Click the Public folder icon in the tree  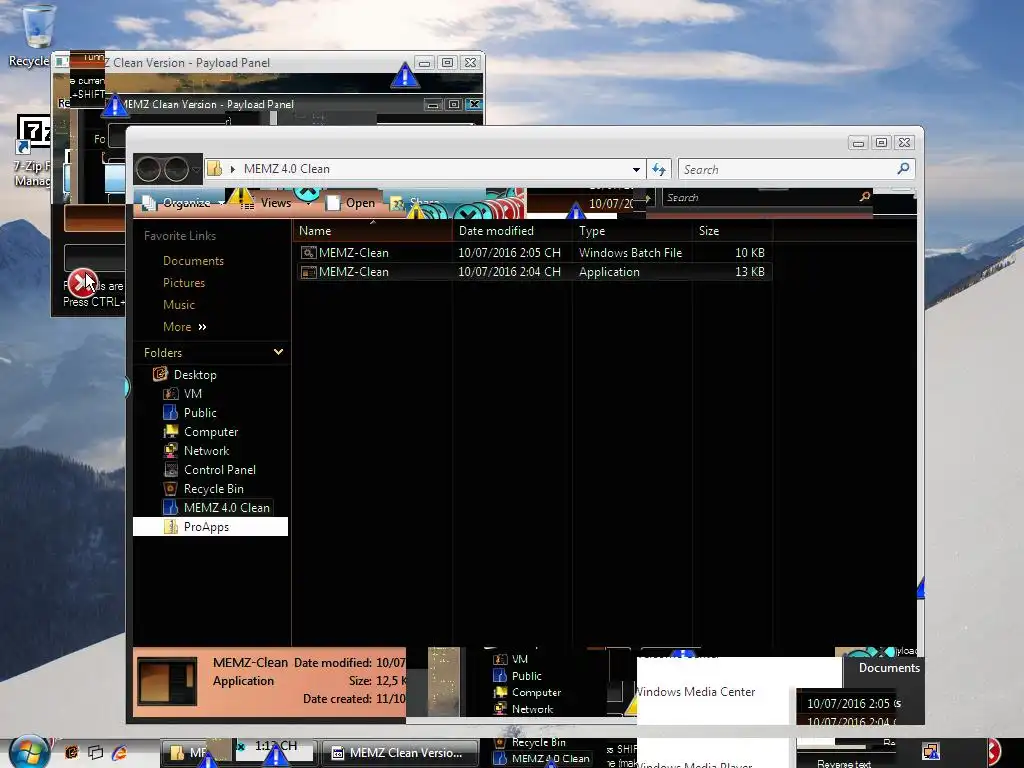tap(170, 413)
